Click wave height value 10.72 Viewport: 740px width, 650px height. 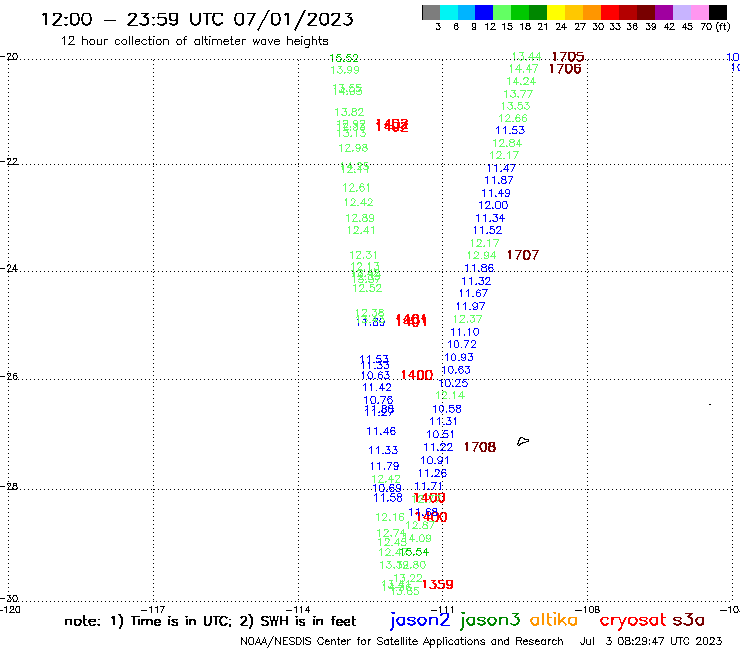coord(462,345)
